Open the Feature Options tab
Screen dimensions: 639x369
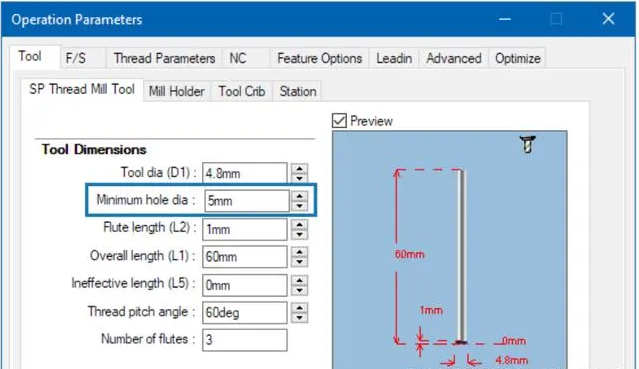(x=320, y=58)
